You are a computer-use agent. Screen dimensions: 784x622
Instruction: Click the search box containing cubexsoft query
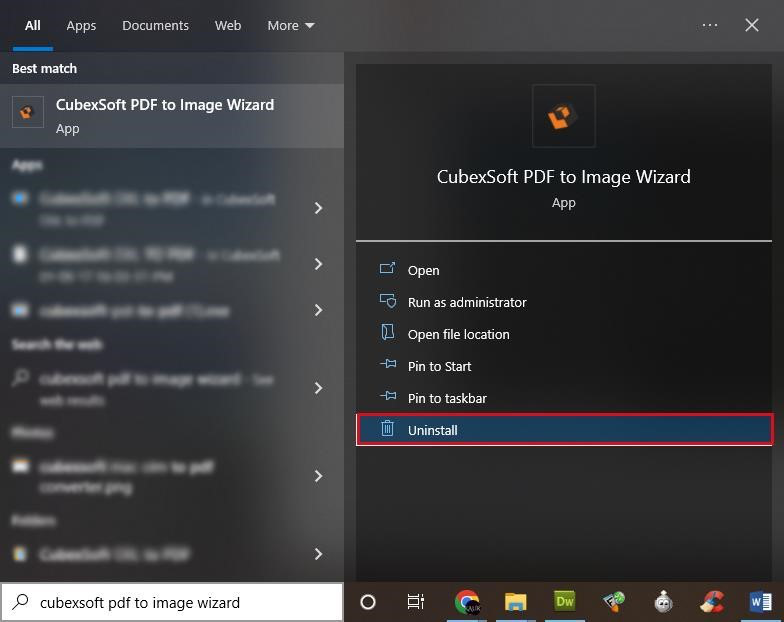coord(172,602)
